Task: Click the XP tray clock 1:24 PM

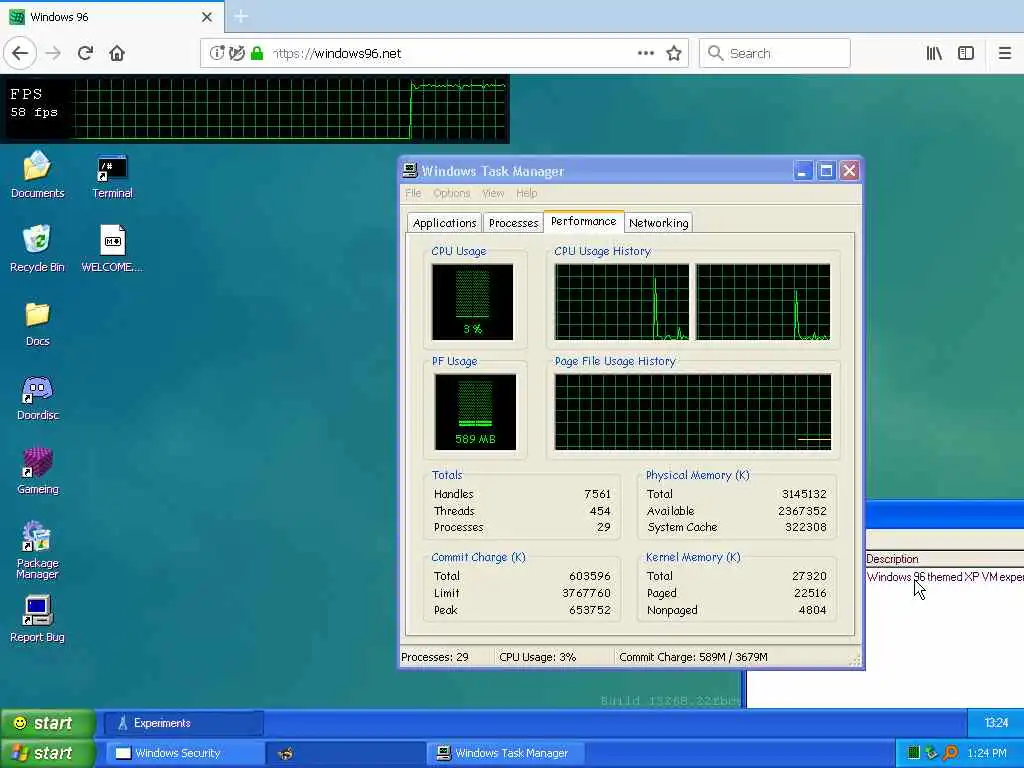Action: point(986,753)
